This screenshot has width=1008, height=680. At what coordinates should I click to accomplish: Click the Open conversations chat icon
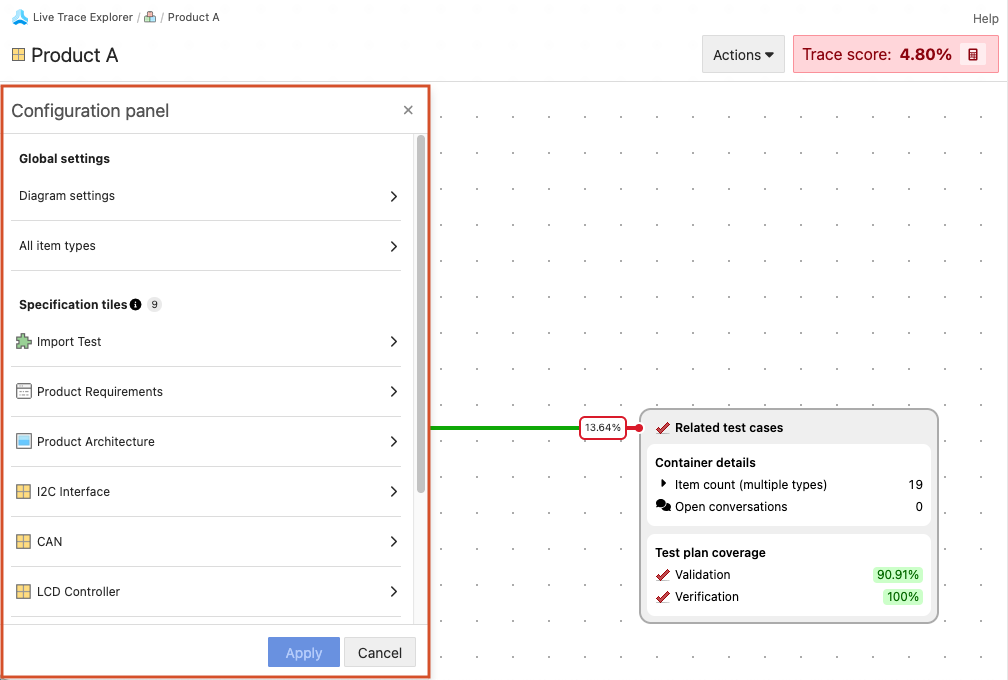[x=663, y=506]
